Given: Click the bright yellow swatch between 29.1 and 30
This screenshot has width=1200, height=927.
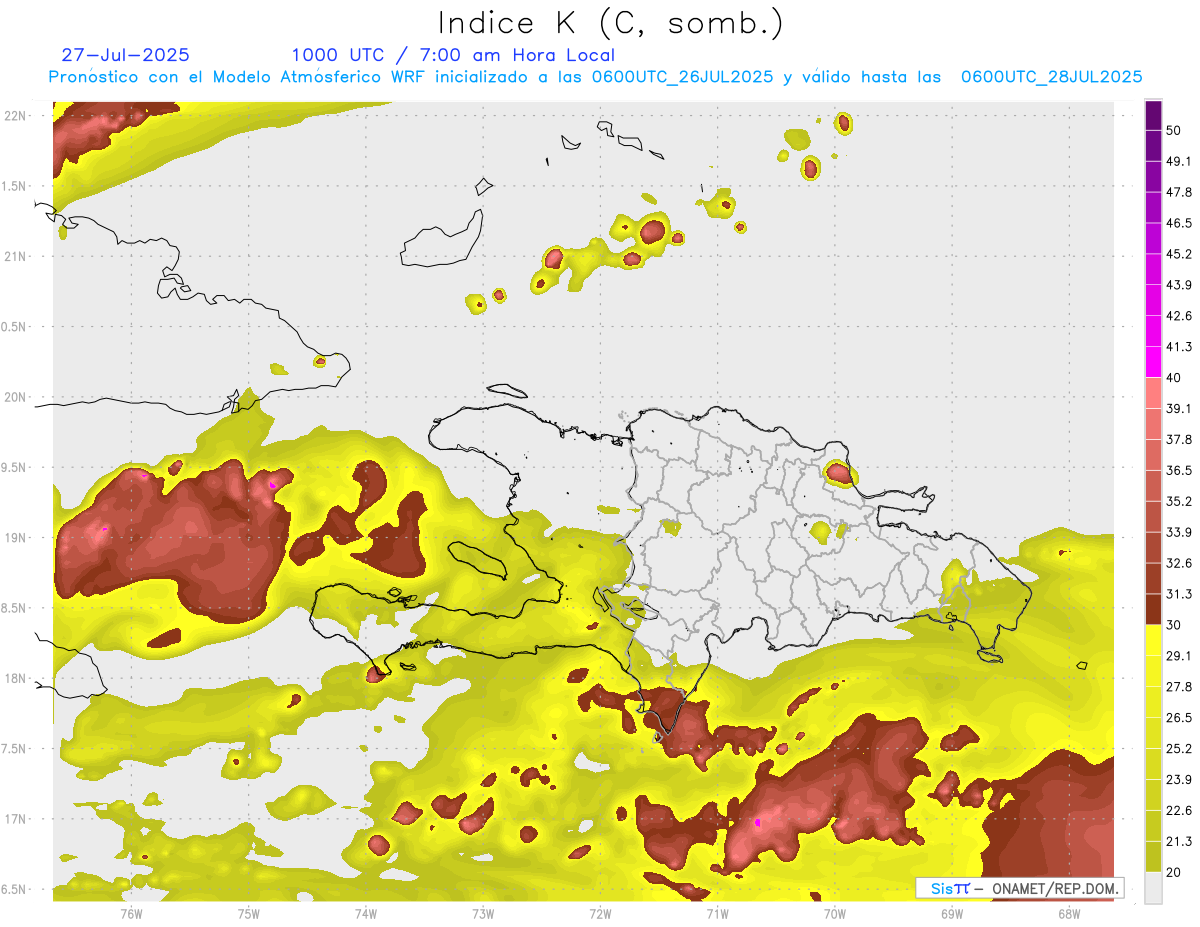Looking at the screenshot, I should pos(1153,640).
